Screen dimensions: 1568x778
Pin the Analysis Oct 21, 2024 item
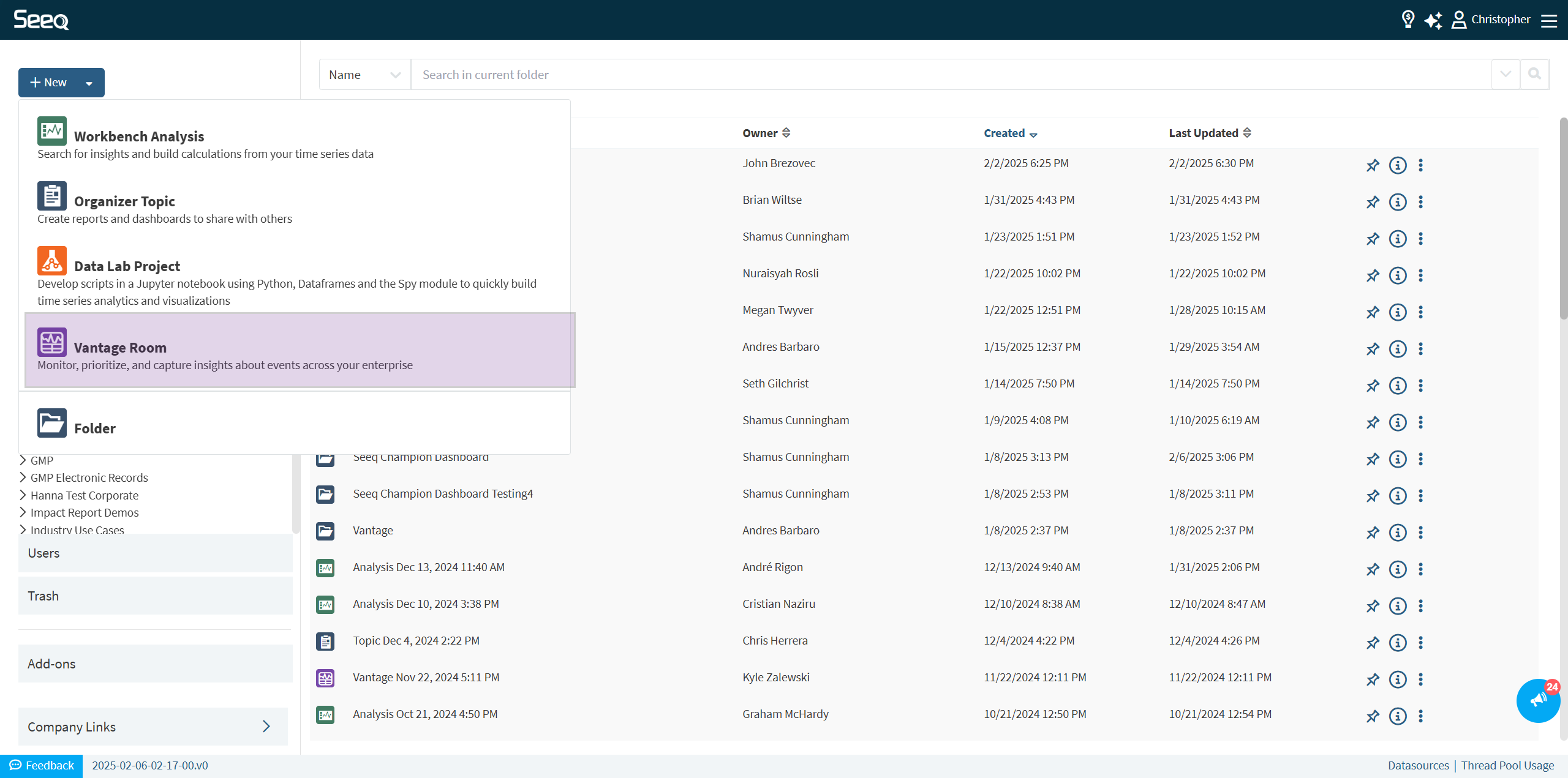(1372, 716)
